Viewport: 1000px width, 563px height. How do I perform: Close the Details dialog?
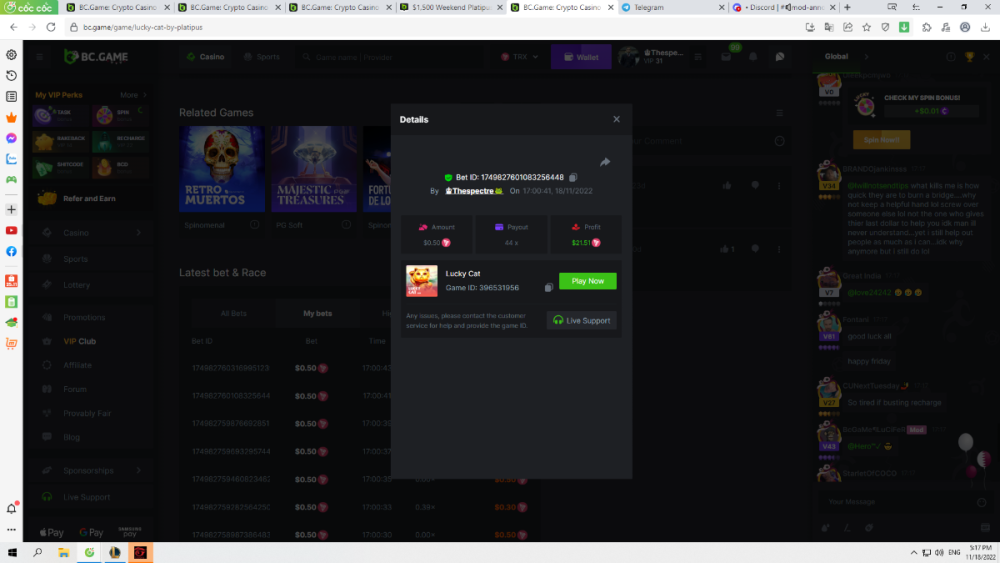point(616,119)
